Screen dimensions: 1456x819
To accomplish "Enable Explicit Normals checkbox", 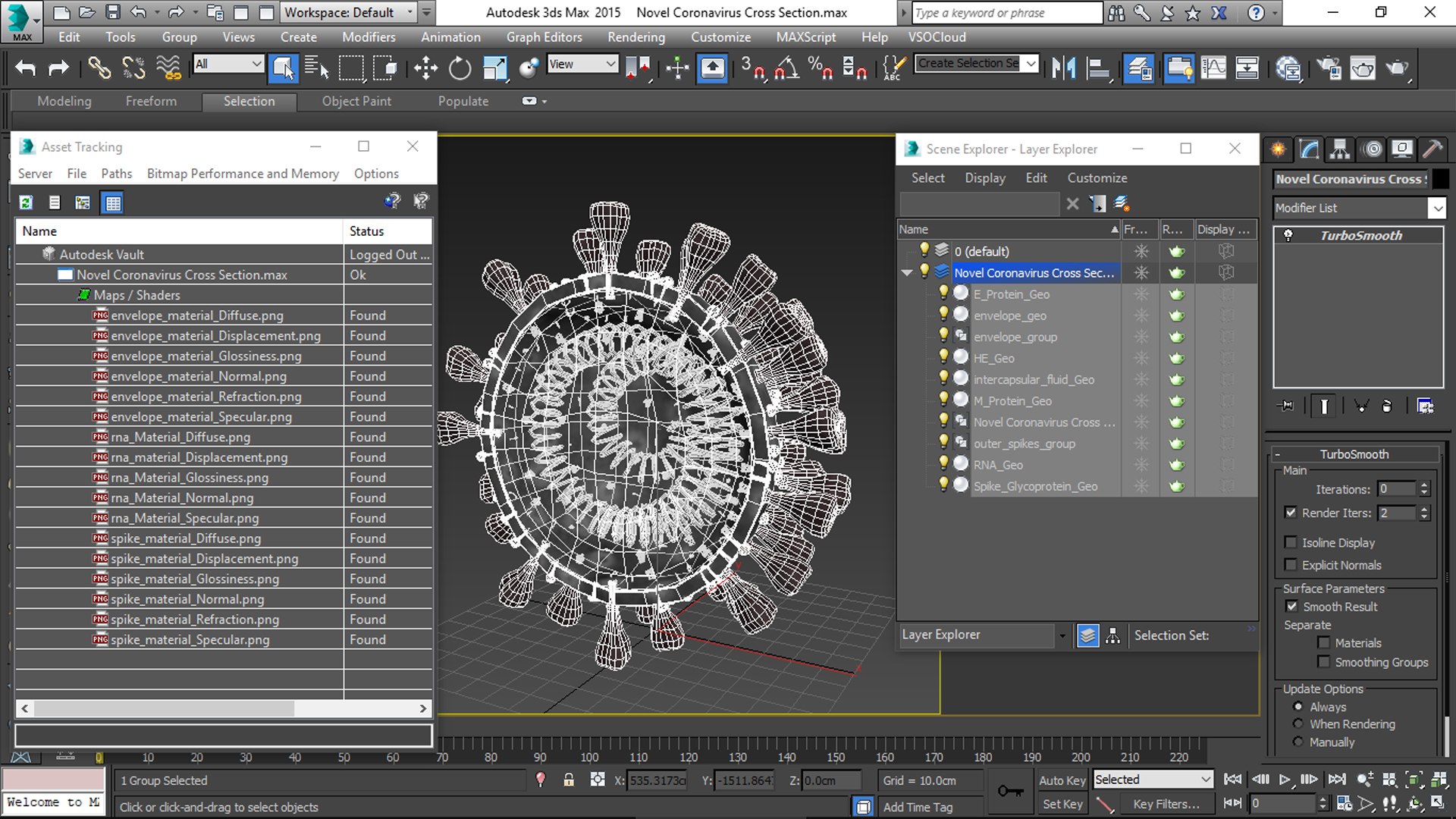I will pyautogui.click(x=1291, y=565).
